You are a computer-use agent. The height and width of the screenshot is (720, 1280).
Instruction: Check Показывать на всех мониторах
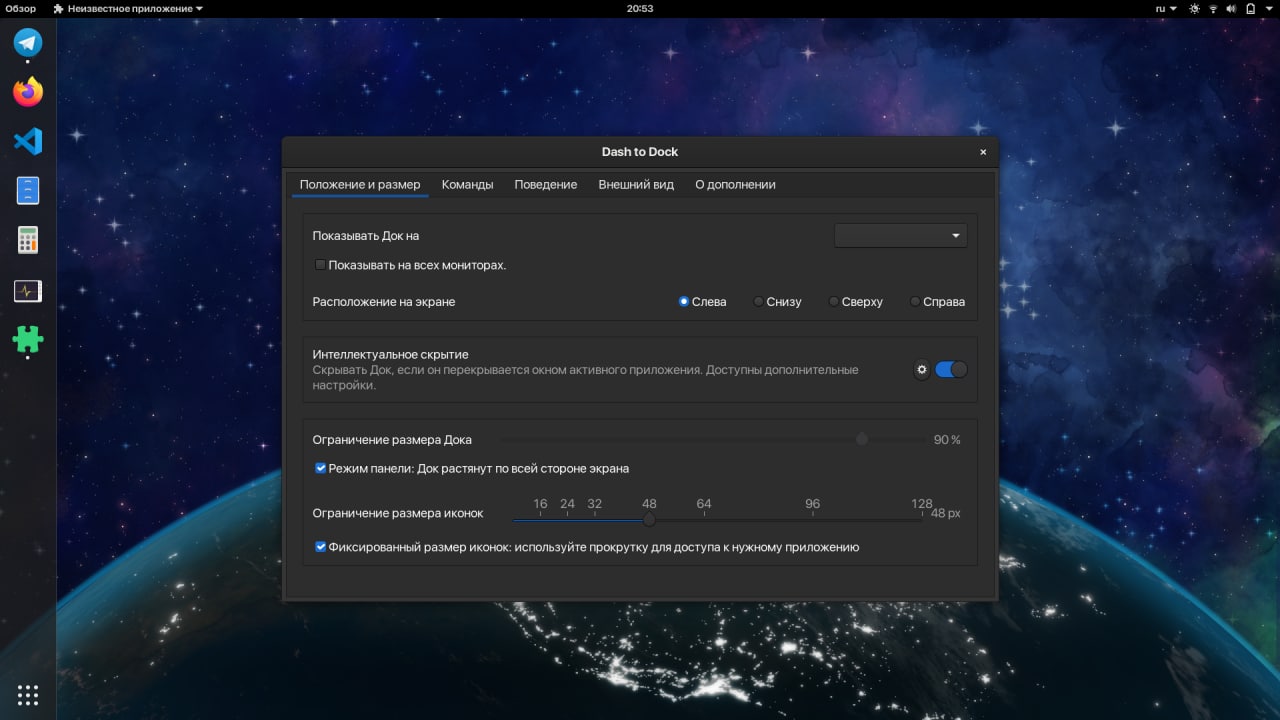coord(320,265)
